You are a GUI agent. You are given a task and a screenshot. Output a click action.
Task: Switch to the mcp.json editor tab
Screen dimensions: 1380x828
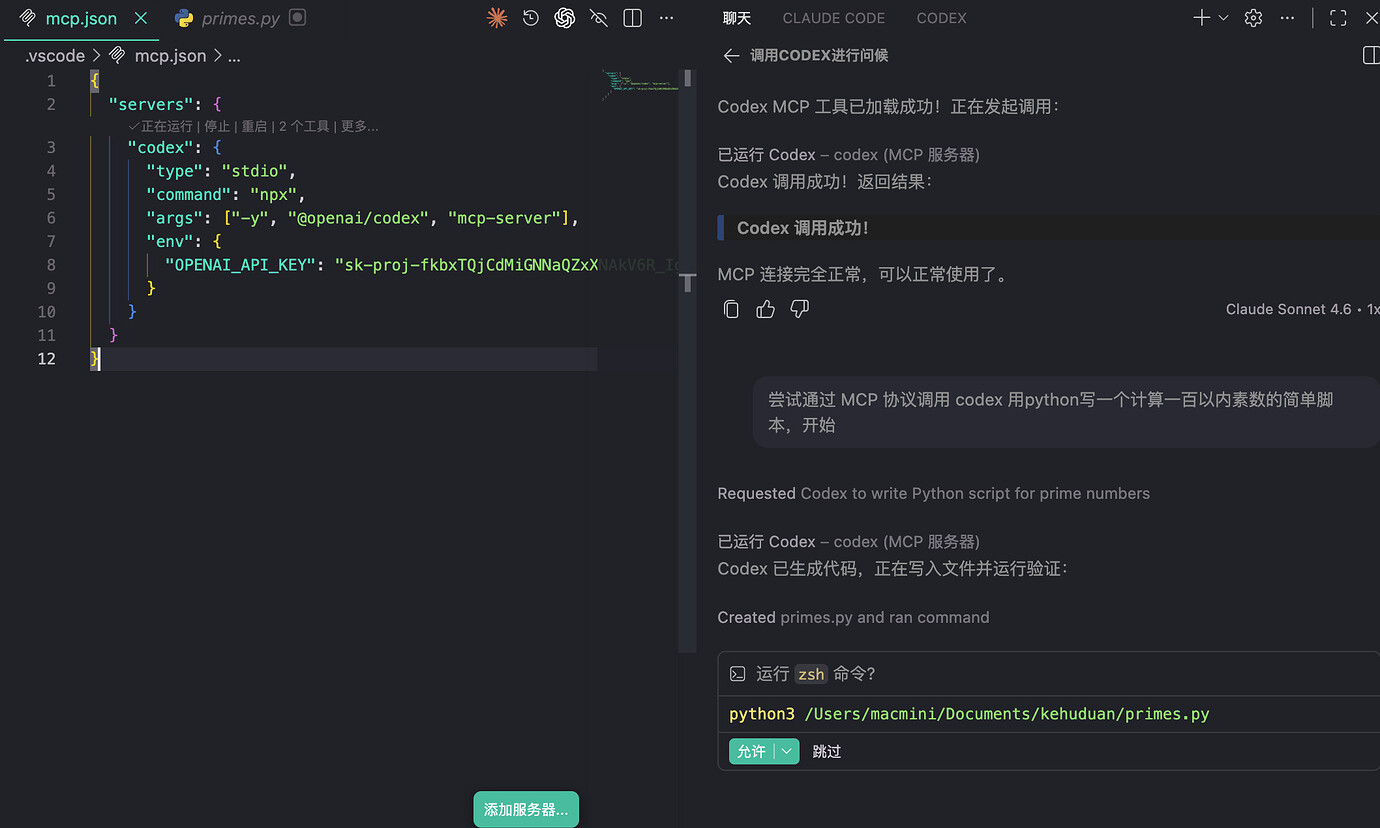80,18
